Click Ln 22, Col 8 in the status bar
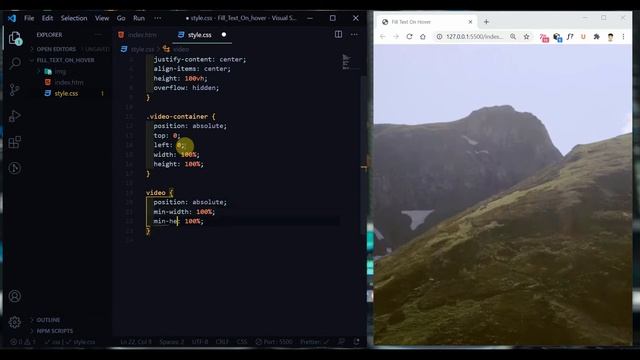 click(136, 342)
